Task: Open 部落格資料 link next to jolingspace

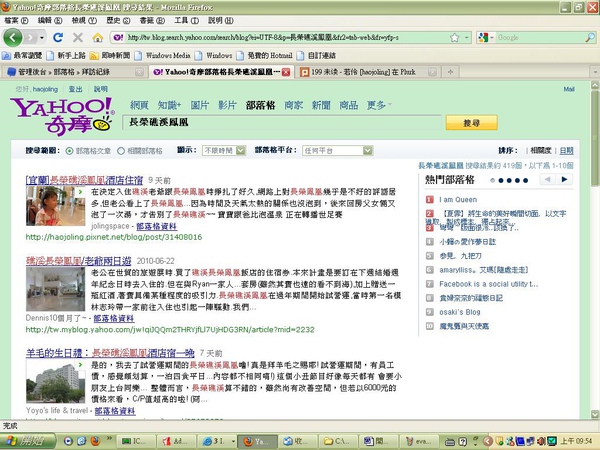Action: (157, 227)
